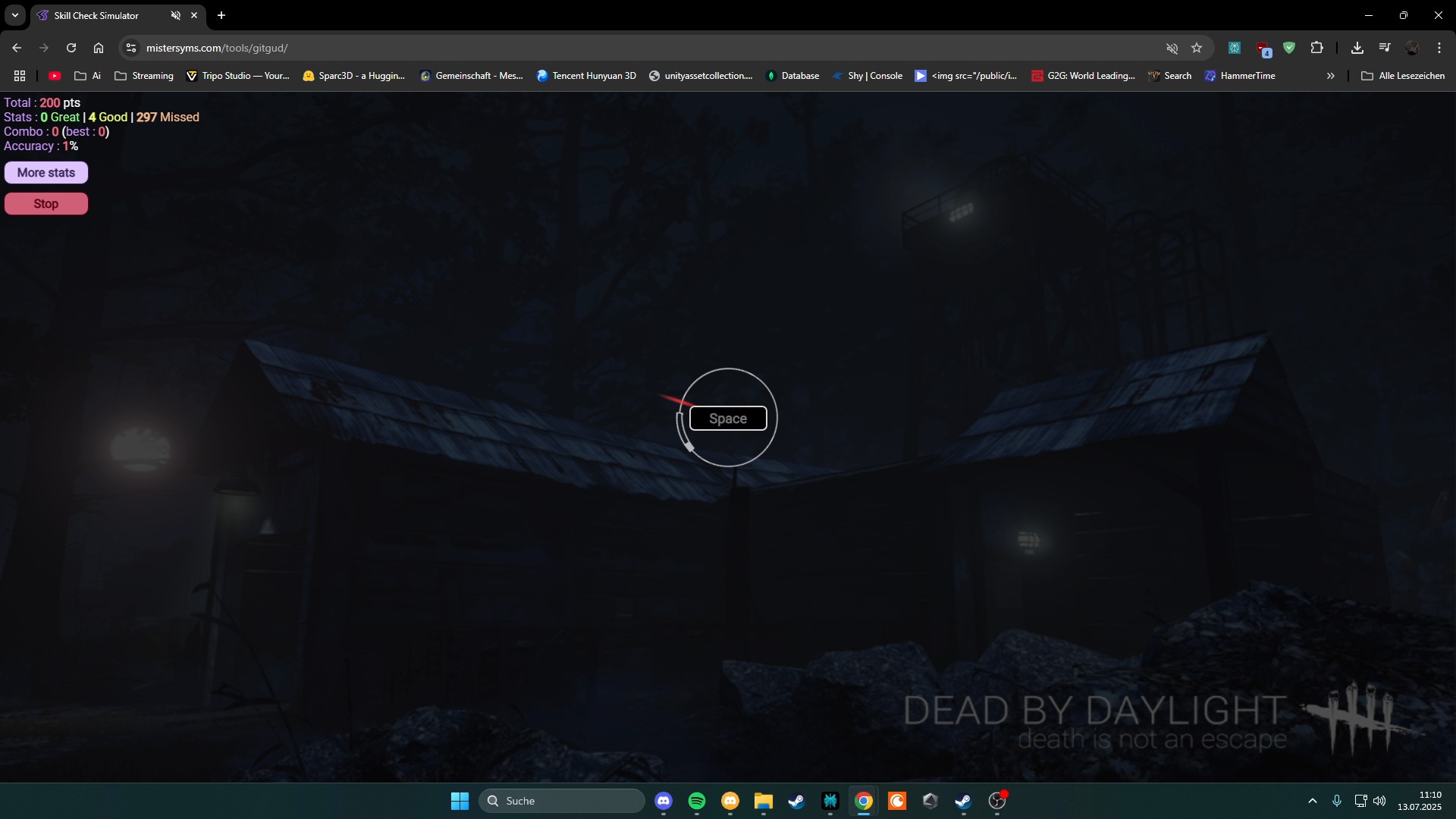
Task: Enable the microphone from the system tray
Action: 1337,801
